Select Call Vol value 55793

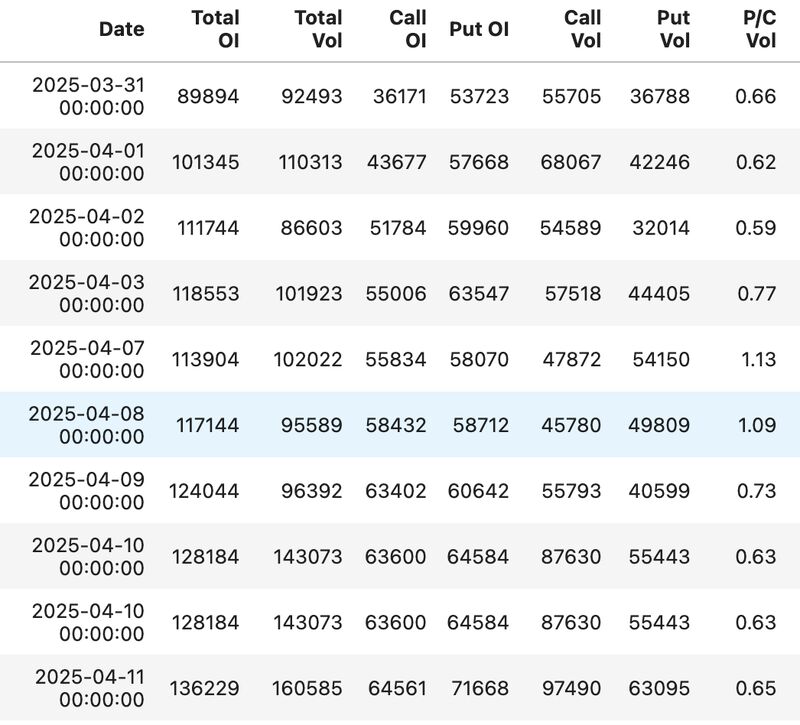tap(571, 491)
